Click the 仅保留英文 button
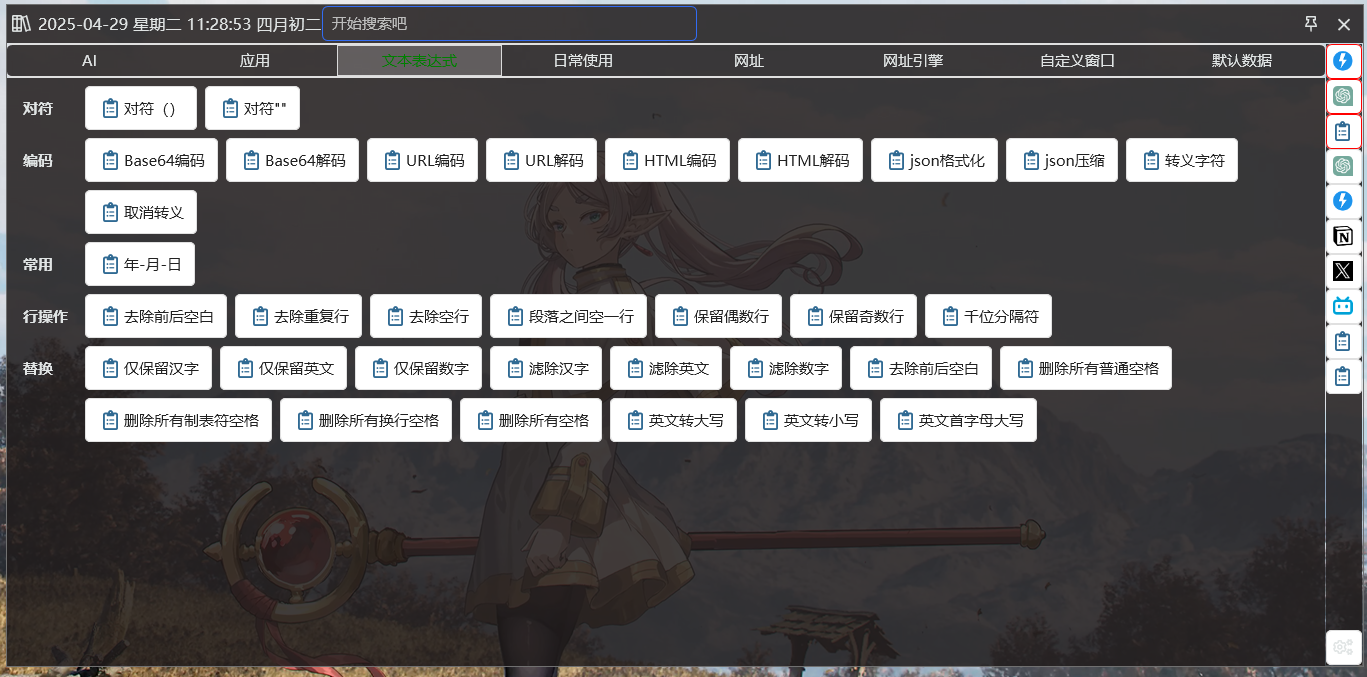1367x677 pixels. [284, 368]
